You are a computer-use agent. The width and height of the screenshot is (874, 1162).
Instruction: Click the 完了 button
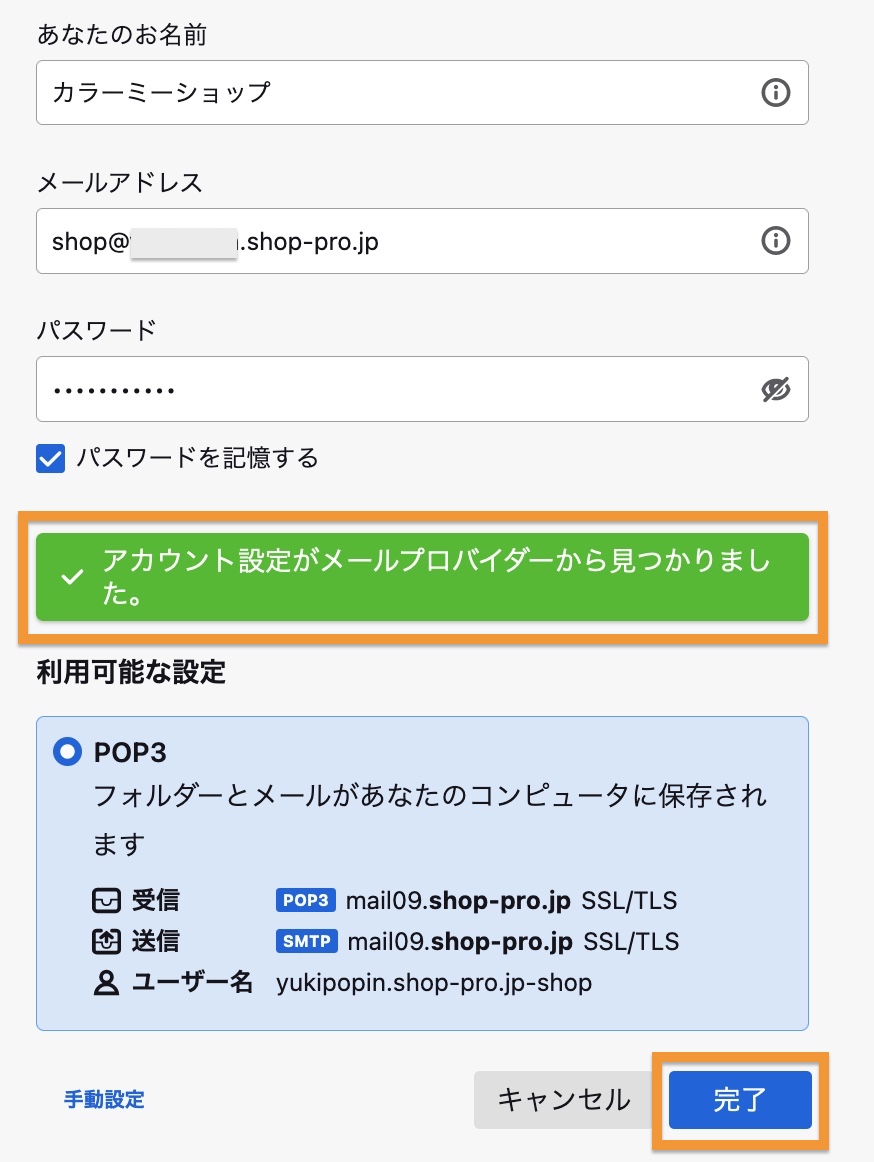point(740,1100)
